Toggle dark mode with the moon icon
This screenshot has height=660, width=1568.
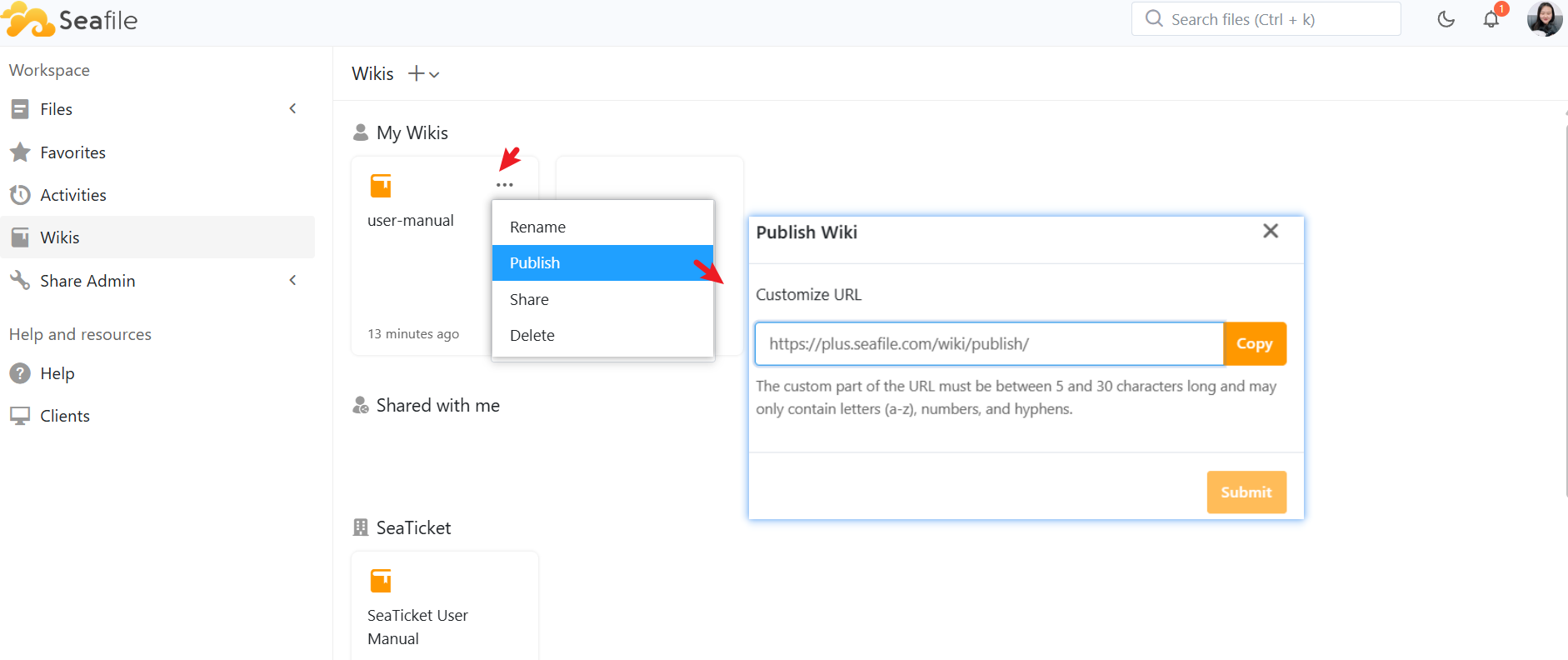point(1446,19)
